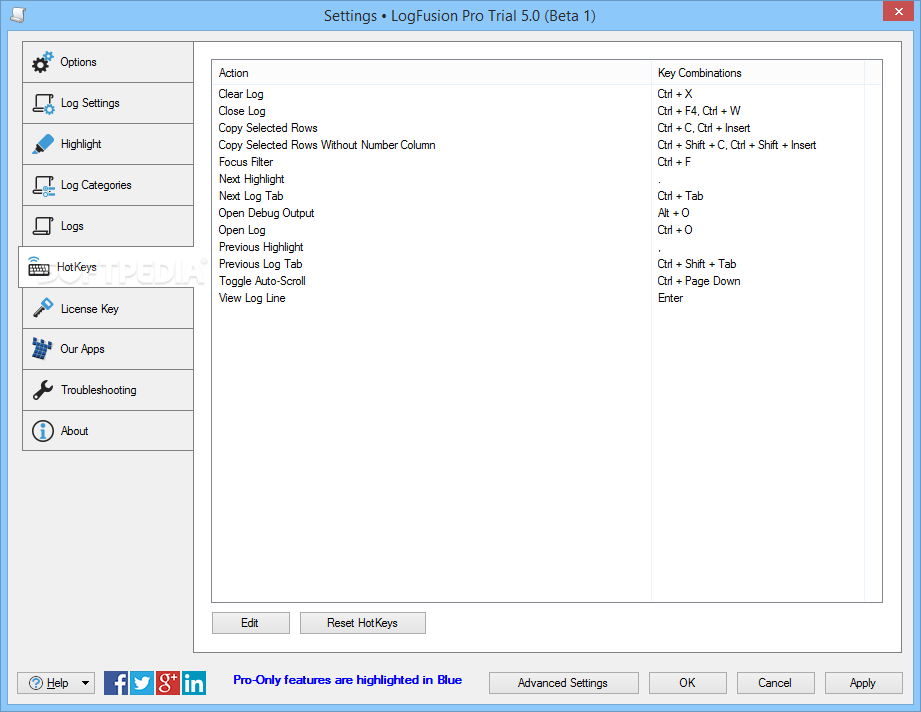Sort by the Action column header
The width and height of the screenshot is (921, 712).
tap(432, 73)
